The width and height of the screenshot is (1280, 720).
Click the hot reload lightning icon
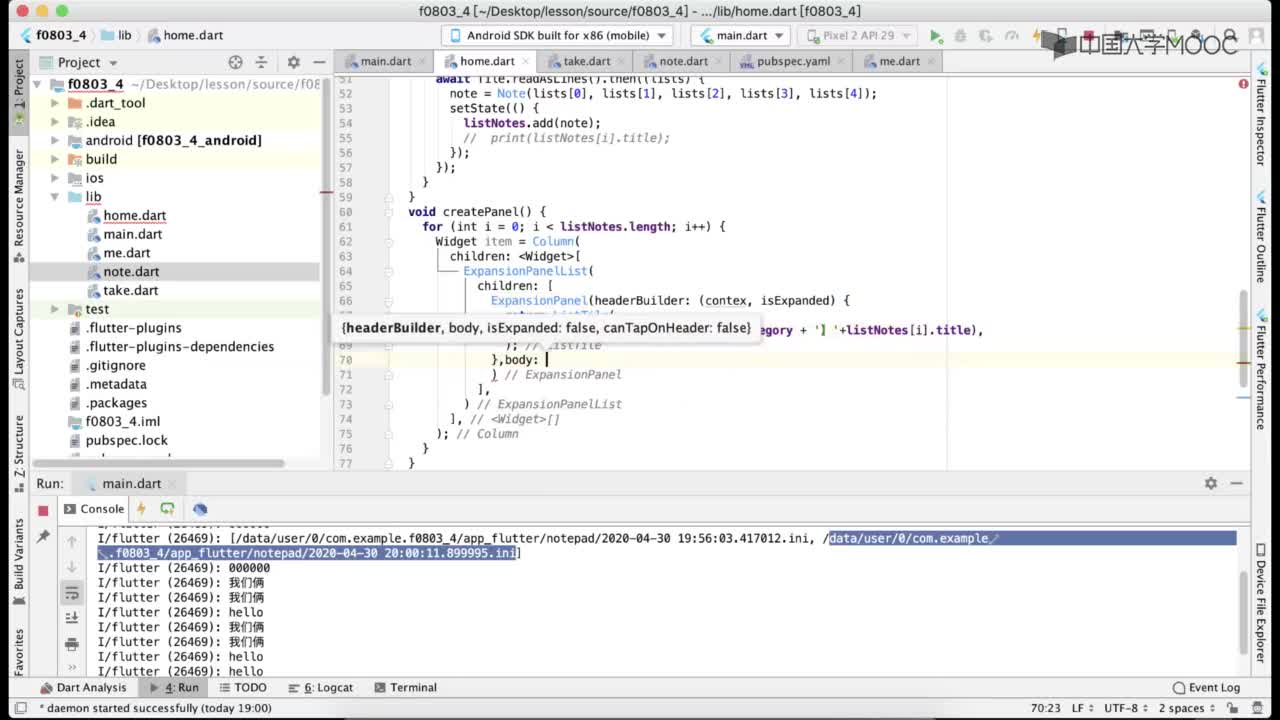[141, 509]
